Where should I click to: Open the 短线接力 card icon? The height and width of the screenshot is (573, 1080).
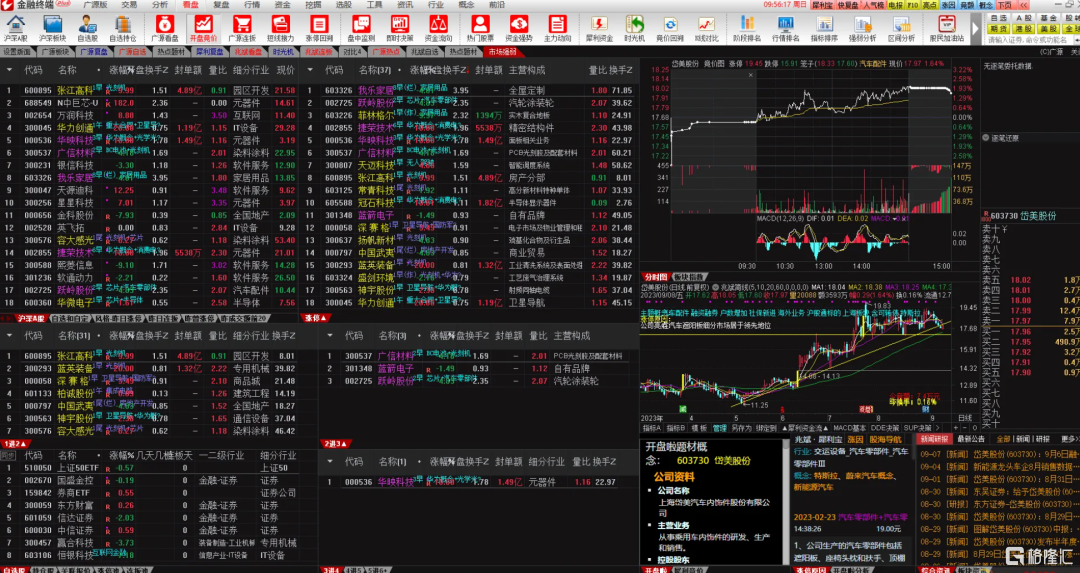[x=280, y=26]
